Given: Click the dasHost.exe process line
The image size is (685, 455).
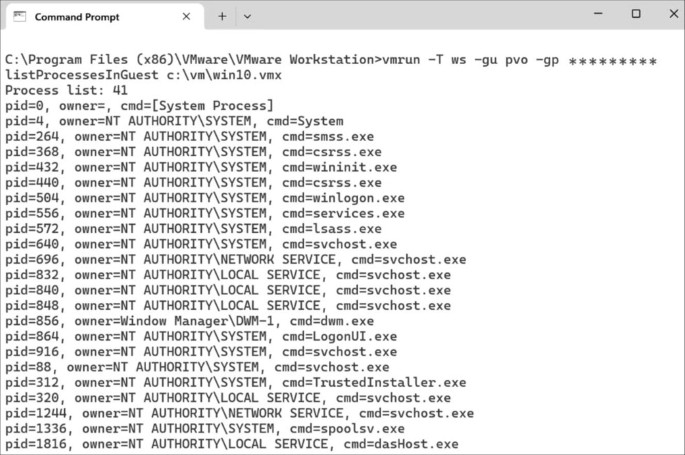Looking at the screenshot, I should [232, 443].
